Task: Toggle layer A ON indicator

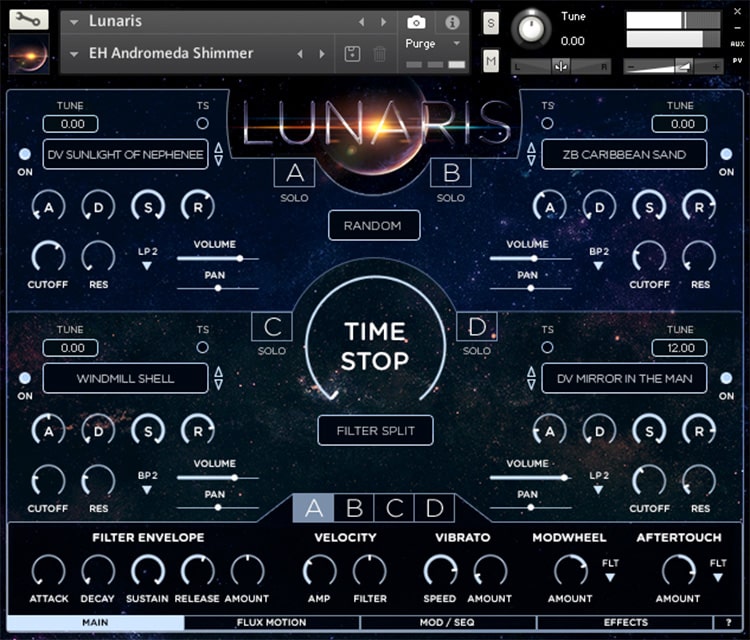Action: [x=25, y=154]
